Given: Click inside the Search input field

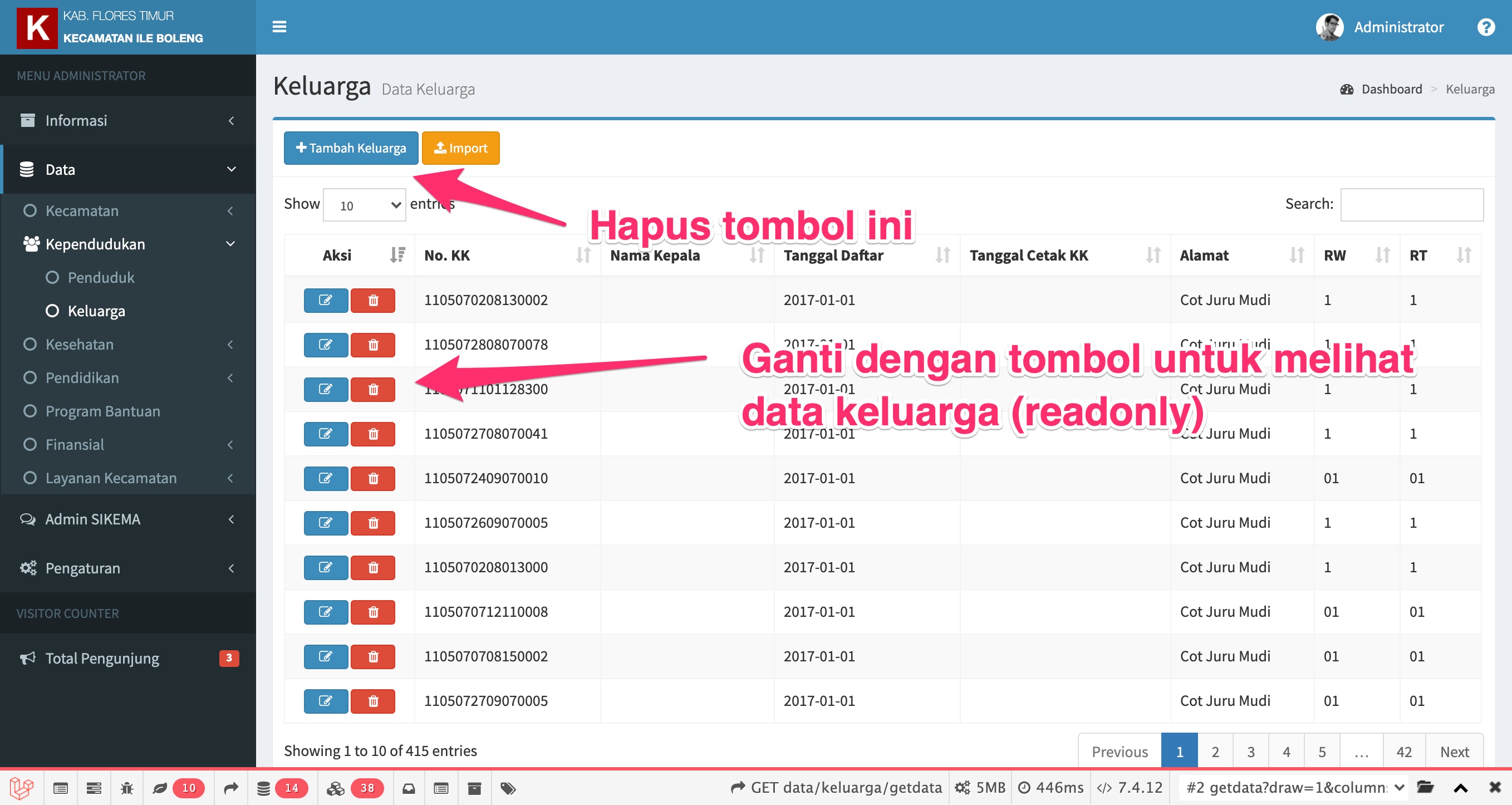Looking at the screenshot, I should coord(1412,204).
